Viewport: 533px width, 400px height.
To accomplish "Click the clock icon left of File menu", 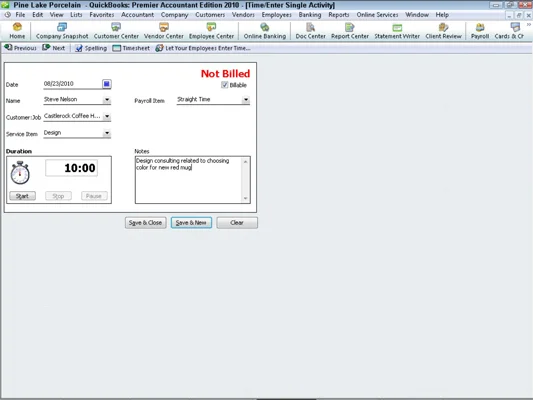I will tap(8, 15).
